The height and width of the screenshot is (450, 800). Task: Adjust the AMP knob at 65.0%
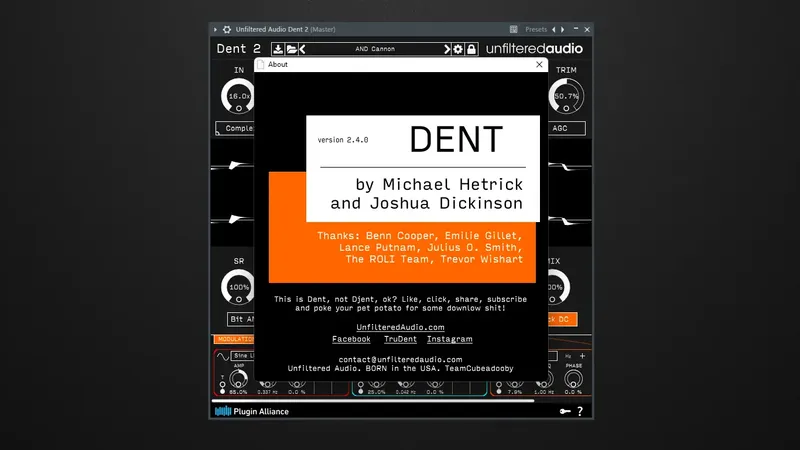238,379
